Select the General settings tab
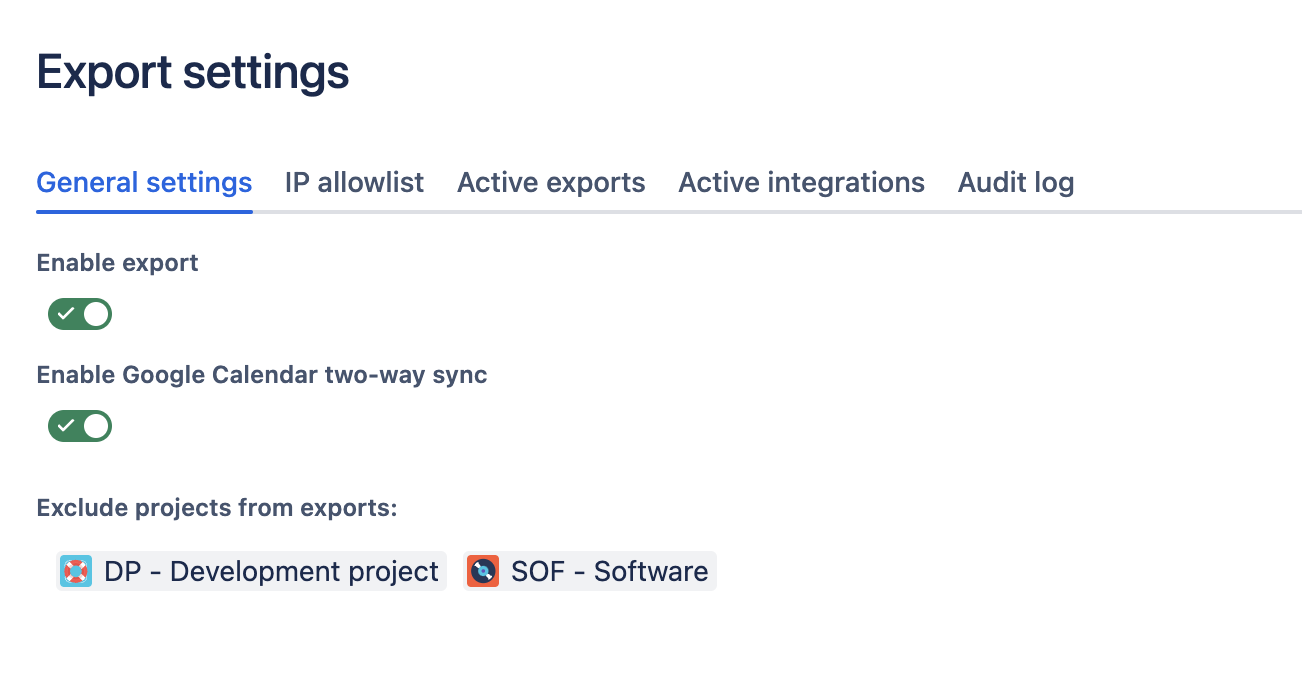 tap(144, 183)
